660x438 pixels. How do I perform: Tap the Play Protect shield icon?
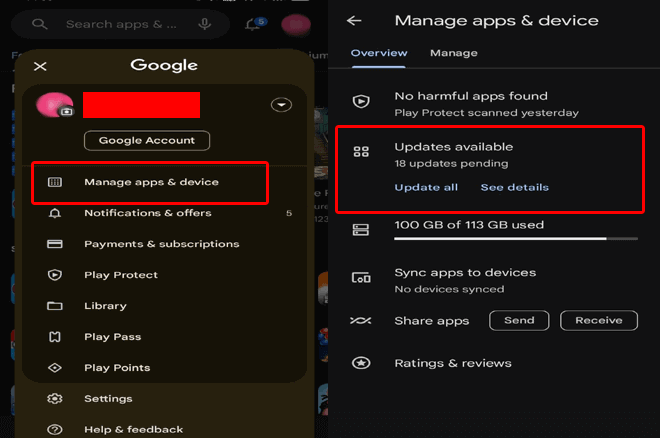click(55, 275)
